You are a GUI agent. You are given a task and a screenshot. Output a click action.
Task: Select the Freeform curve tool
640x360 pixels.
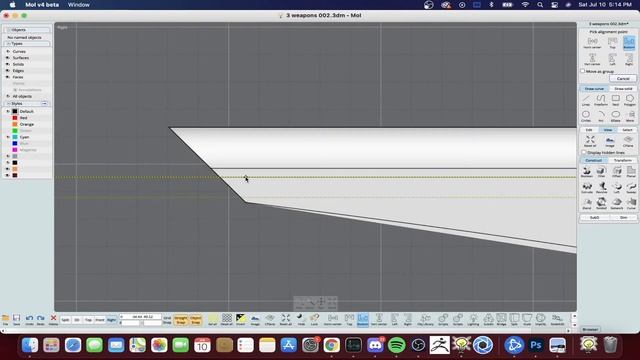point(601,100)
